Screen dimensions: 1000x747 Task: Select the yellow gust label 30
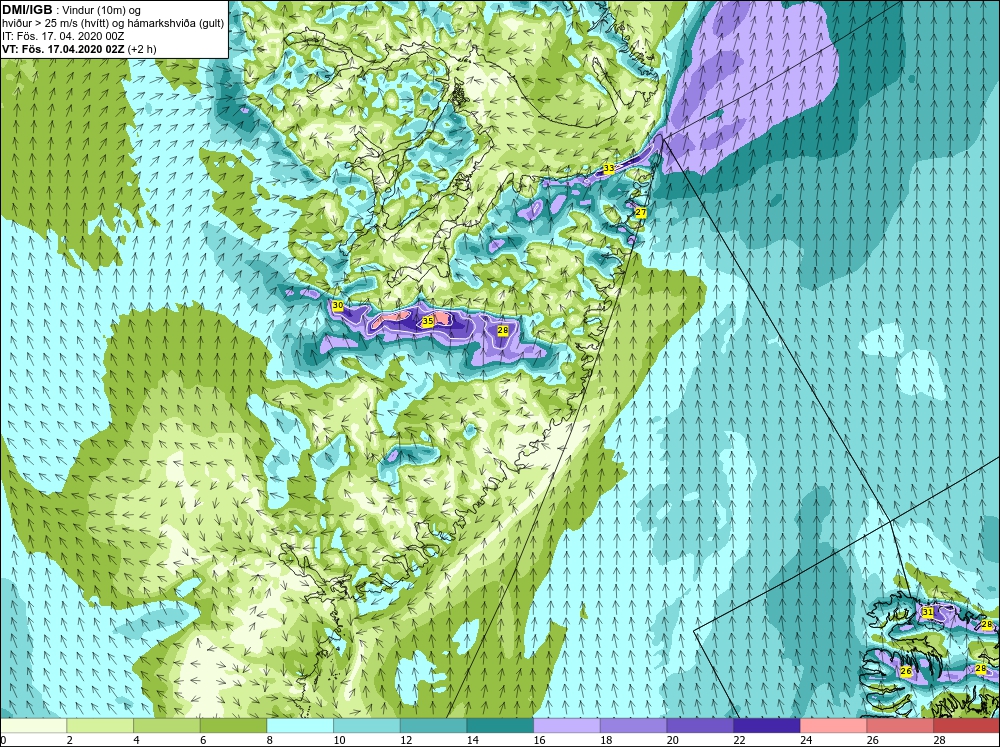pyautogui.click(x=338, y=306)
